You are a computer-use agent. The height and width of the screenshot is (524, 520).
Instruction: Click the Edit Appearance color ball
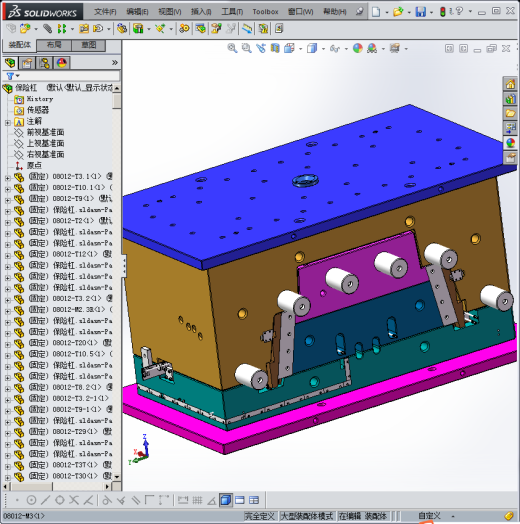pyautogui.click(x=358, y=48)
